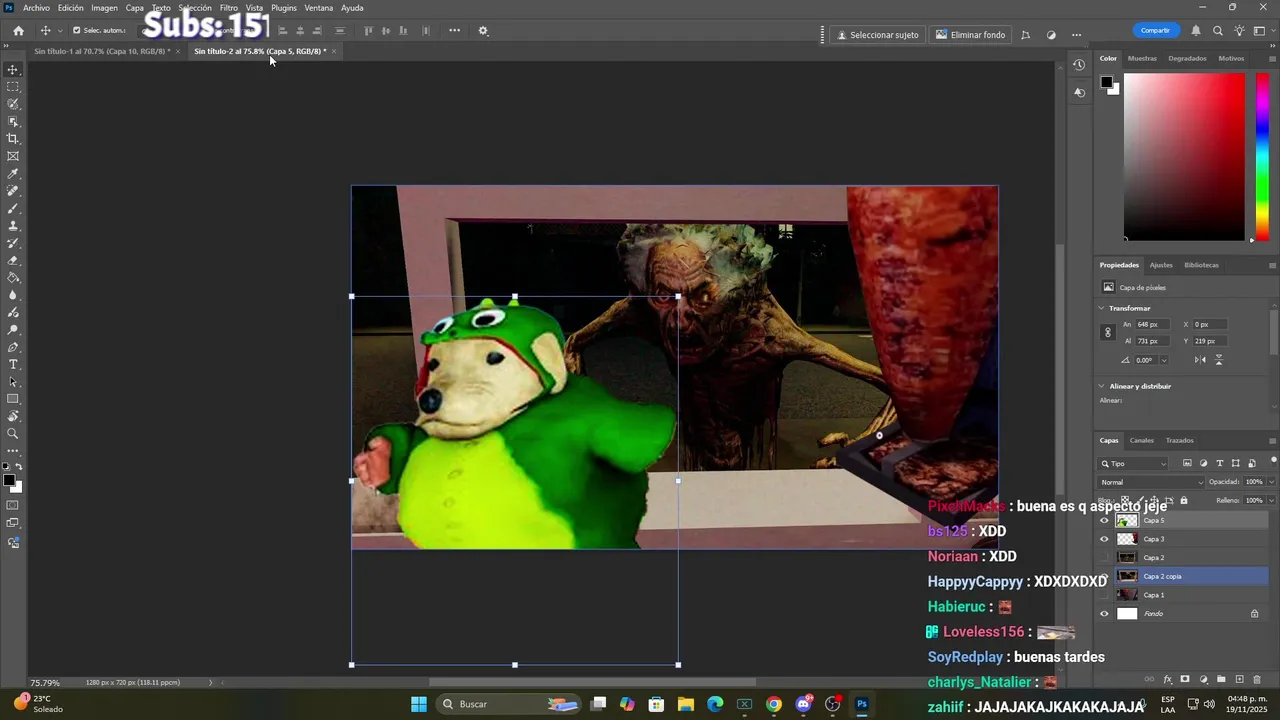This screenshot has height=720, width=1280.
Task: Open the Plugins menu
Action: (284, 8)
